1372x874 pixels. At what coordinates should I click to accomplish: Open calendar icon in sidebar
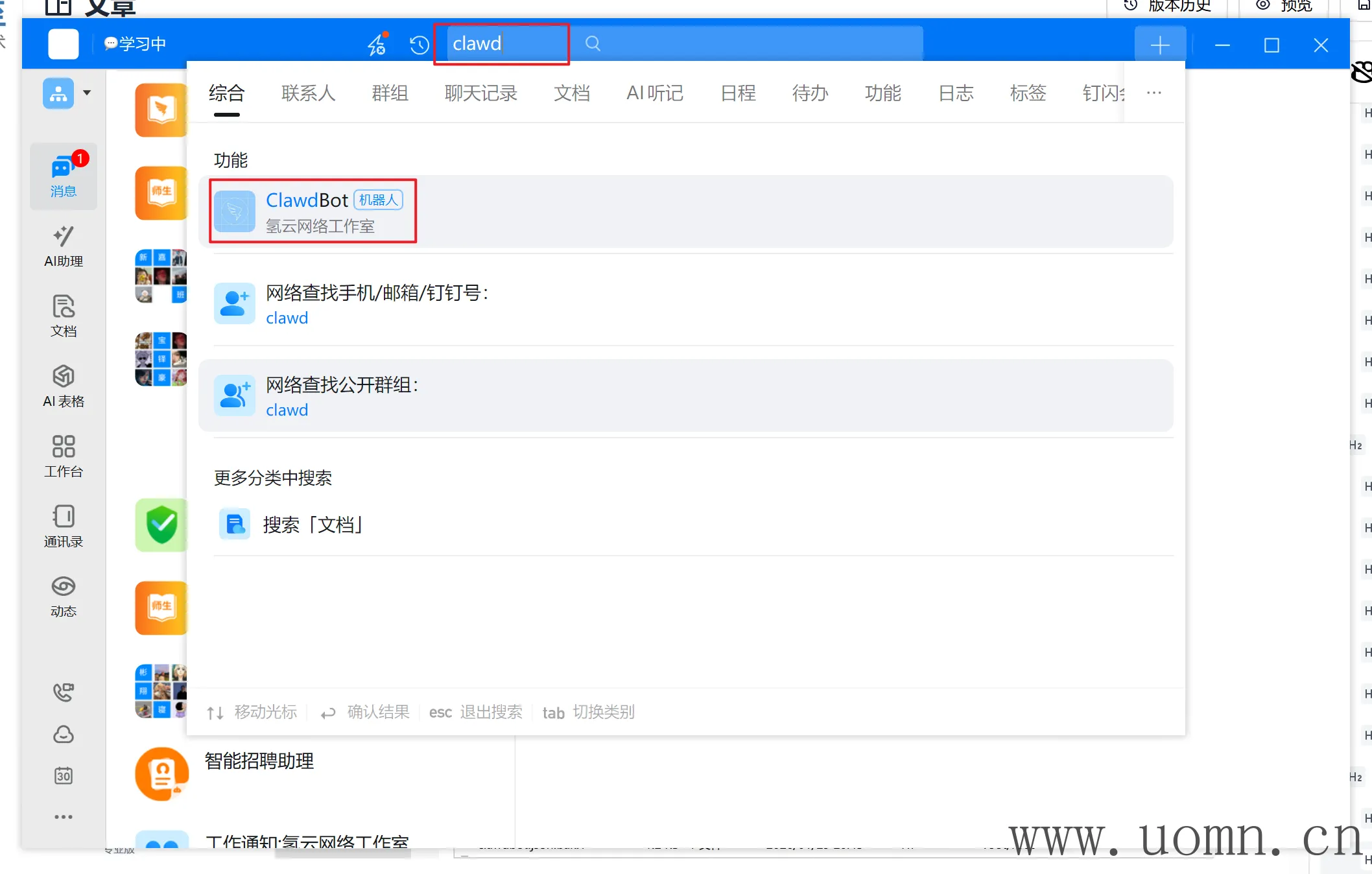point(63,775)
